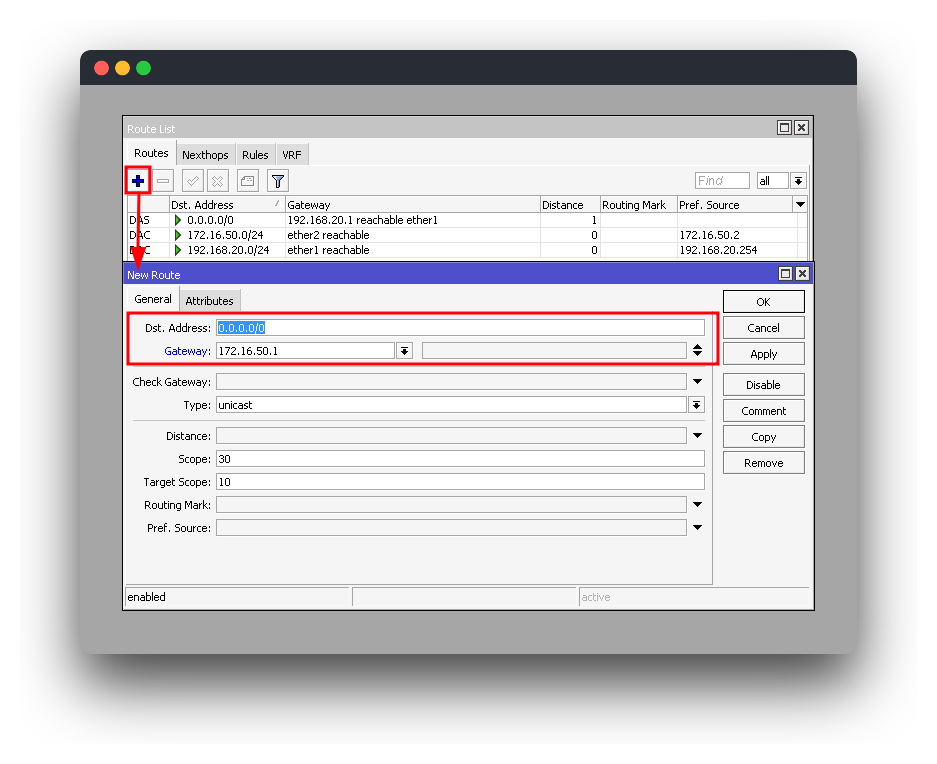Click the table column selector arrow icon

[x=799, y=204]
